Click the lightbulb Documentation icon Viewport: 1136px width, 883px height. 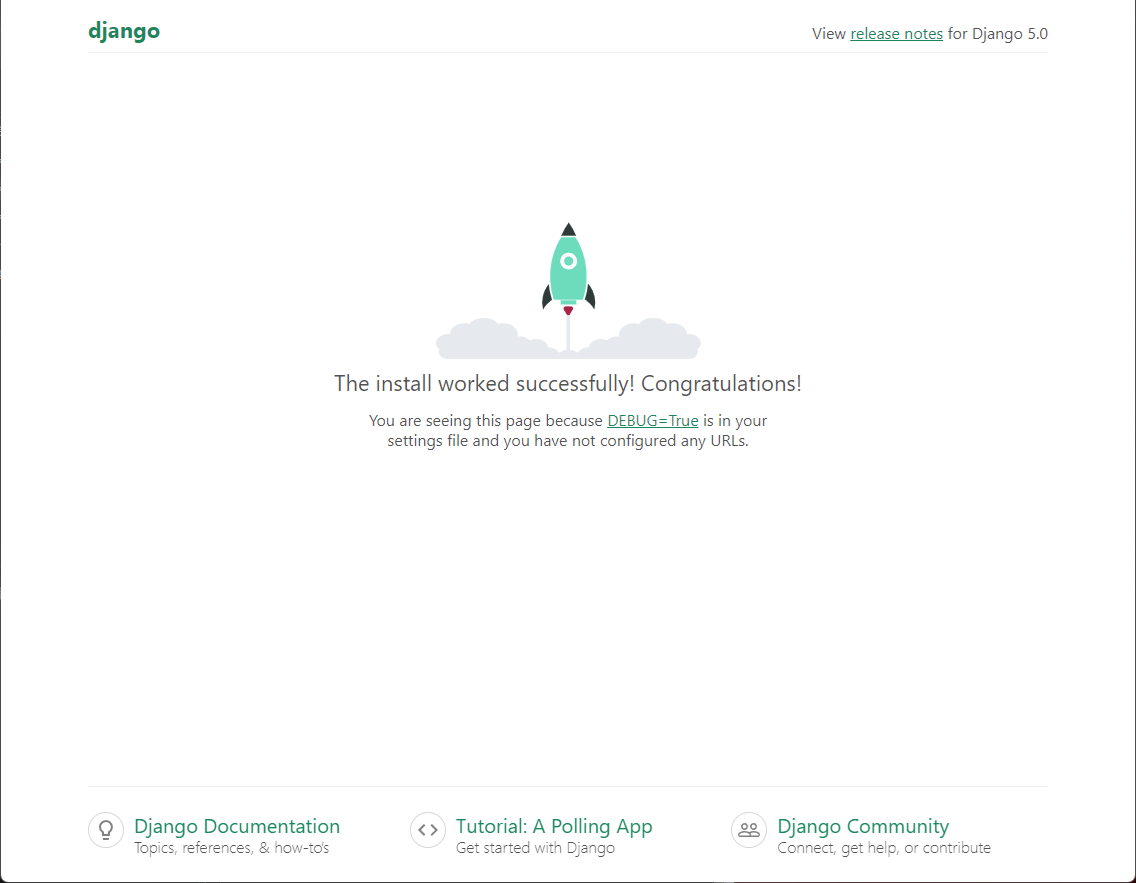click(x=106, y=829)
